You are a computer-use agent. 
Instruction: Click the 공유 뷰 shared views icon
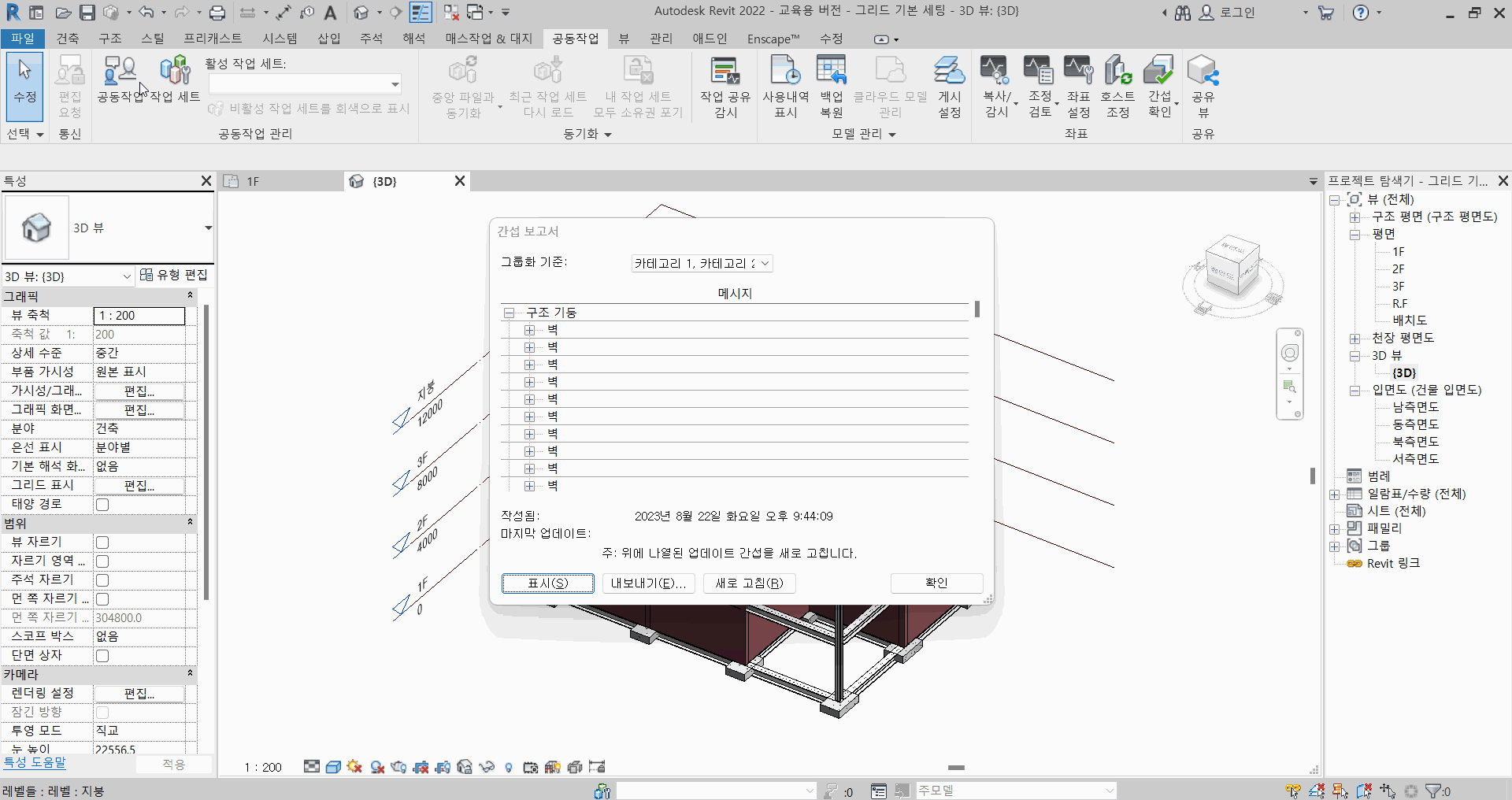point(1203,87)
